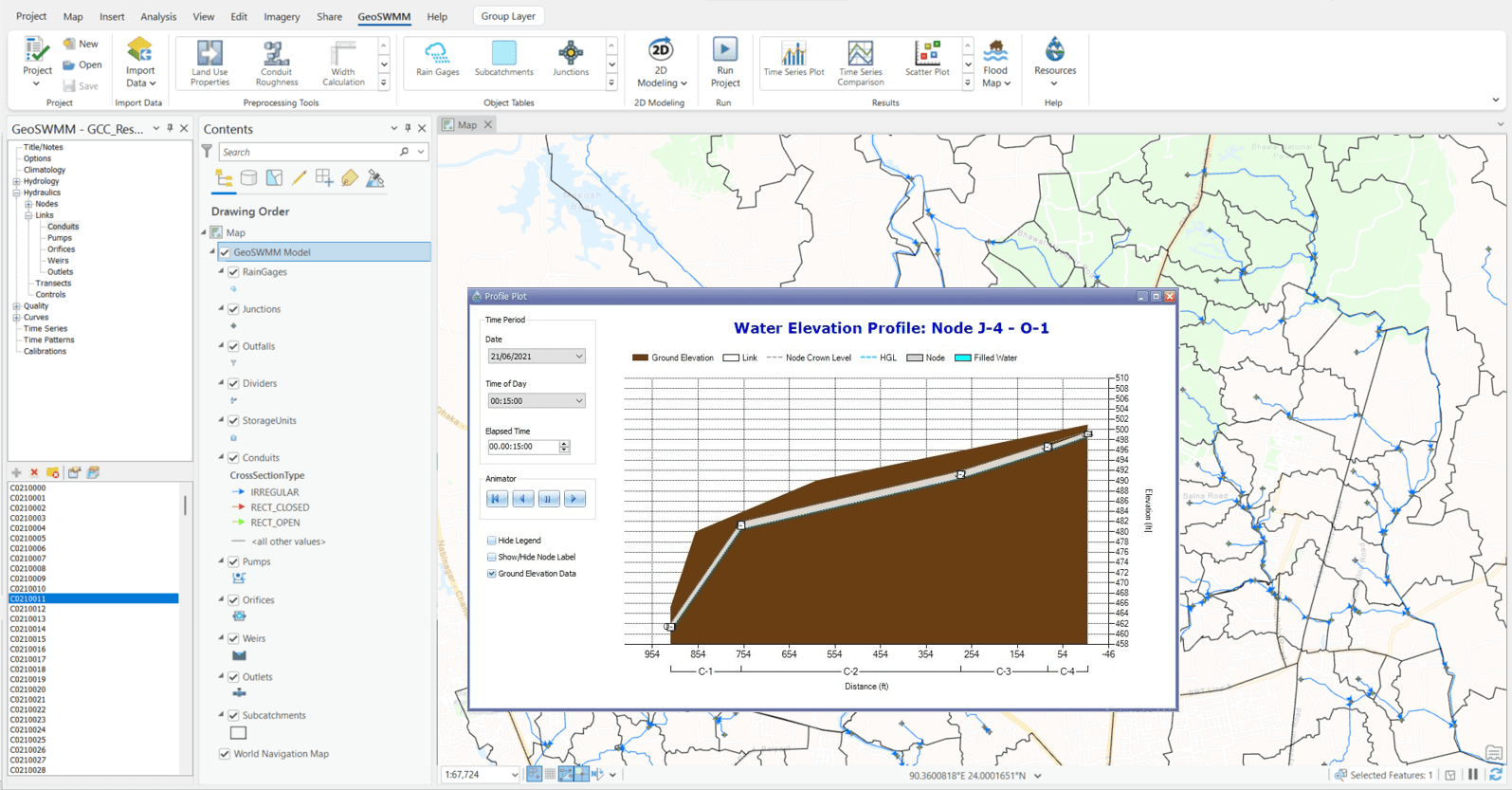Open the Time Series Comparison

(861, 63)
